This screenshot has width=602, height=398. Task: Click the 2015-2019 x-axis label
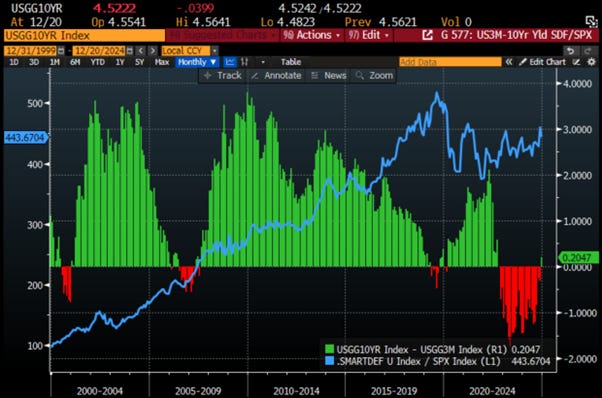click(x=394, y=391)
